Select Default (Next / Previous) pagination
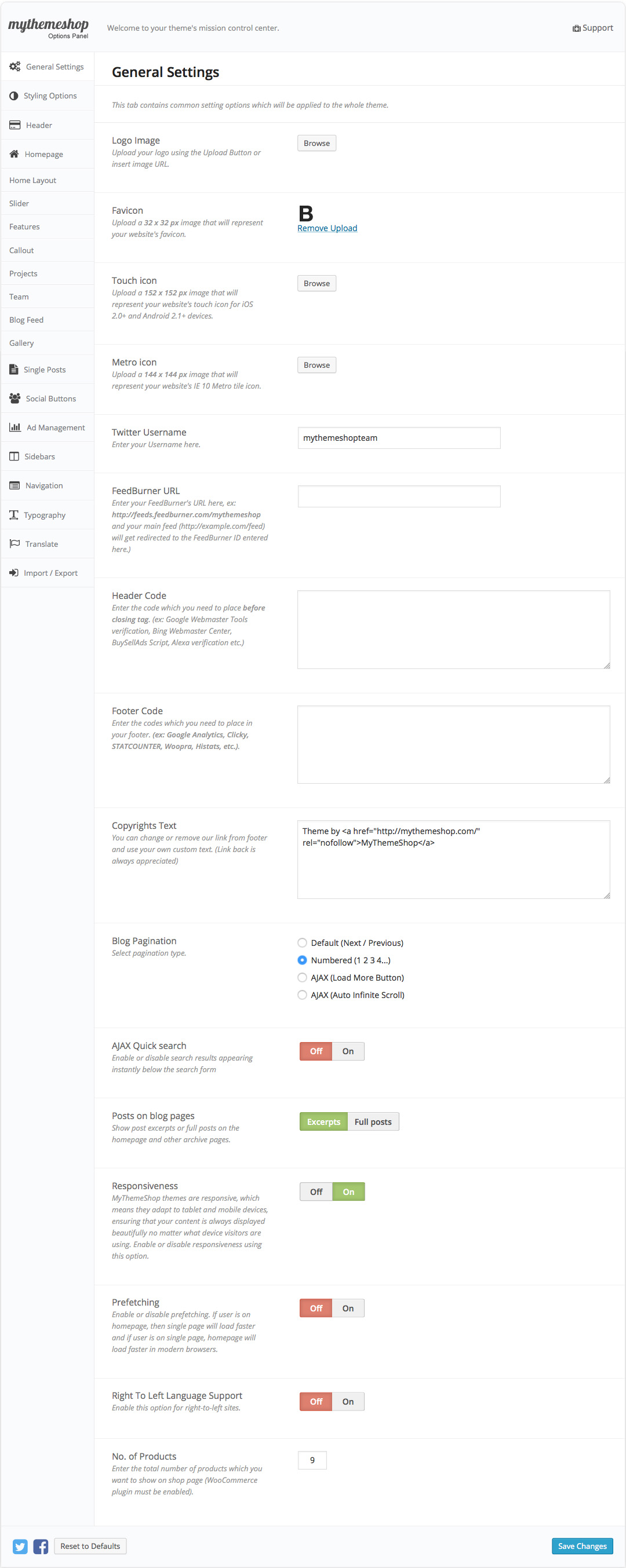Viewport: 626px width, 1568px height. click(302, 943)
